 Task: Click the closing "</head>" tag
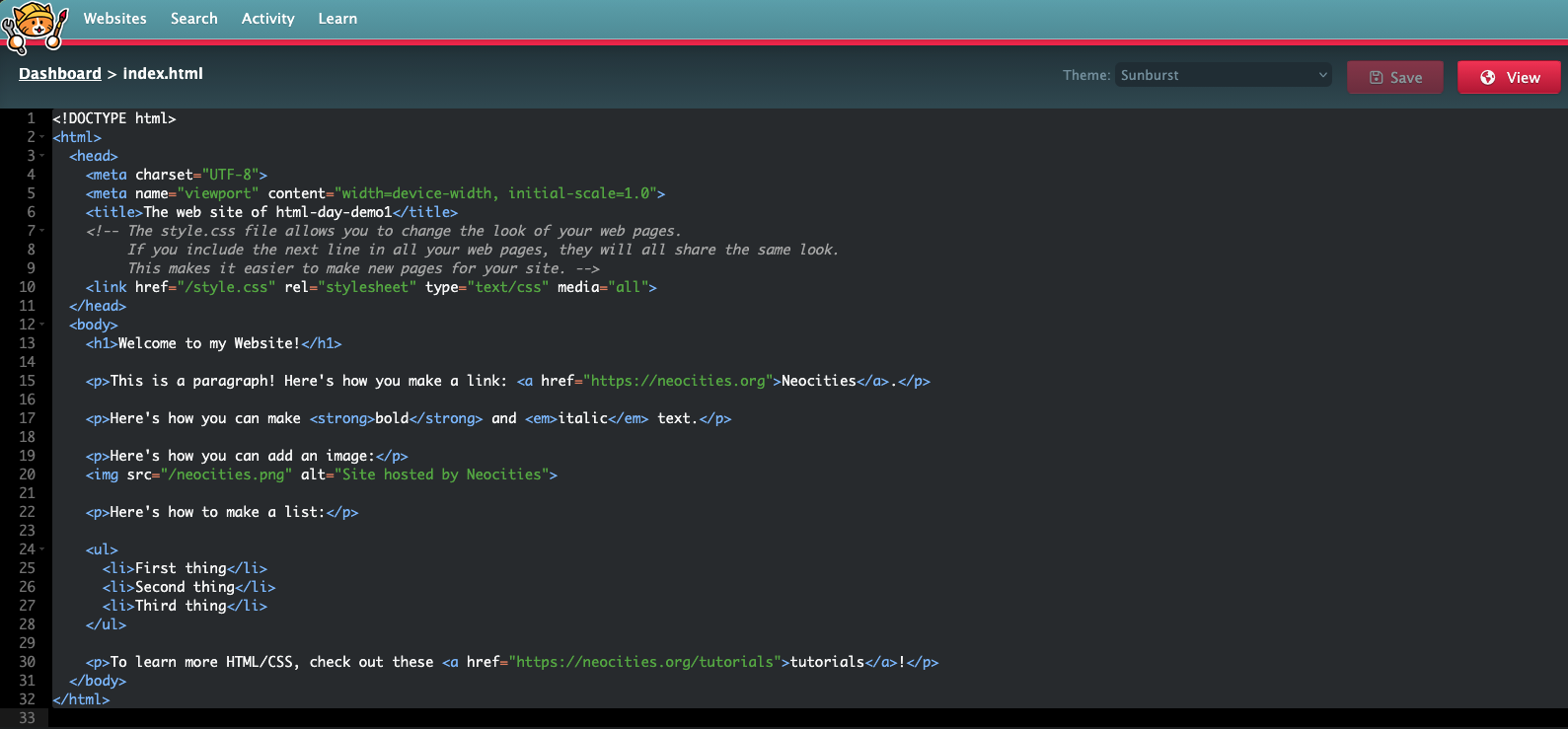[x=98, y=306]
